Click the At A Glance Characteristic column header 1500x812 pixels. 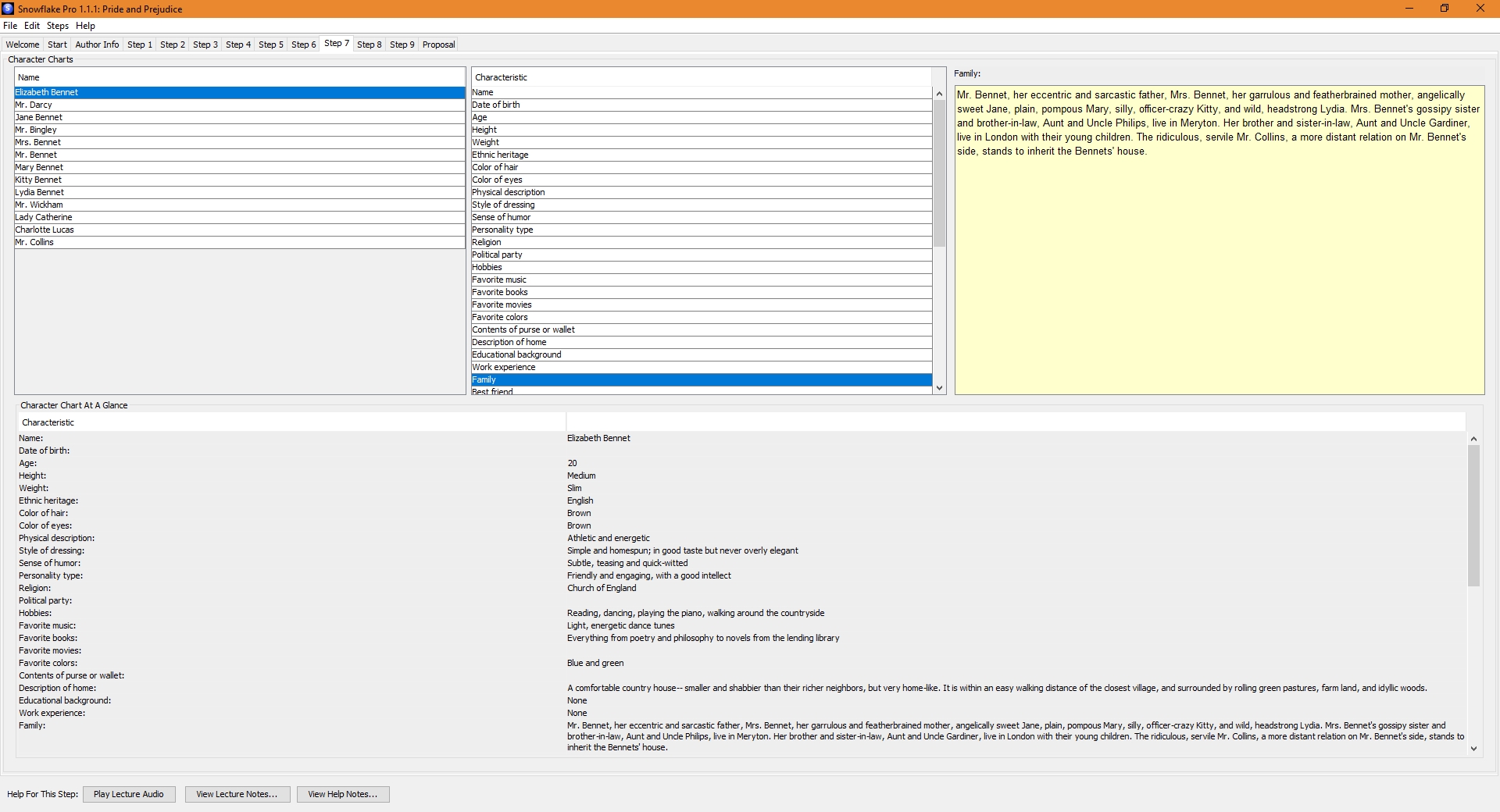(291, 422)
